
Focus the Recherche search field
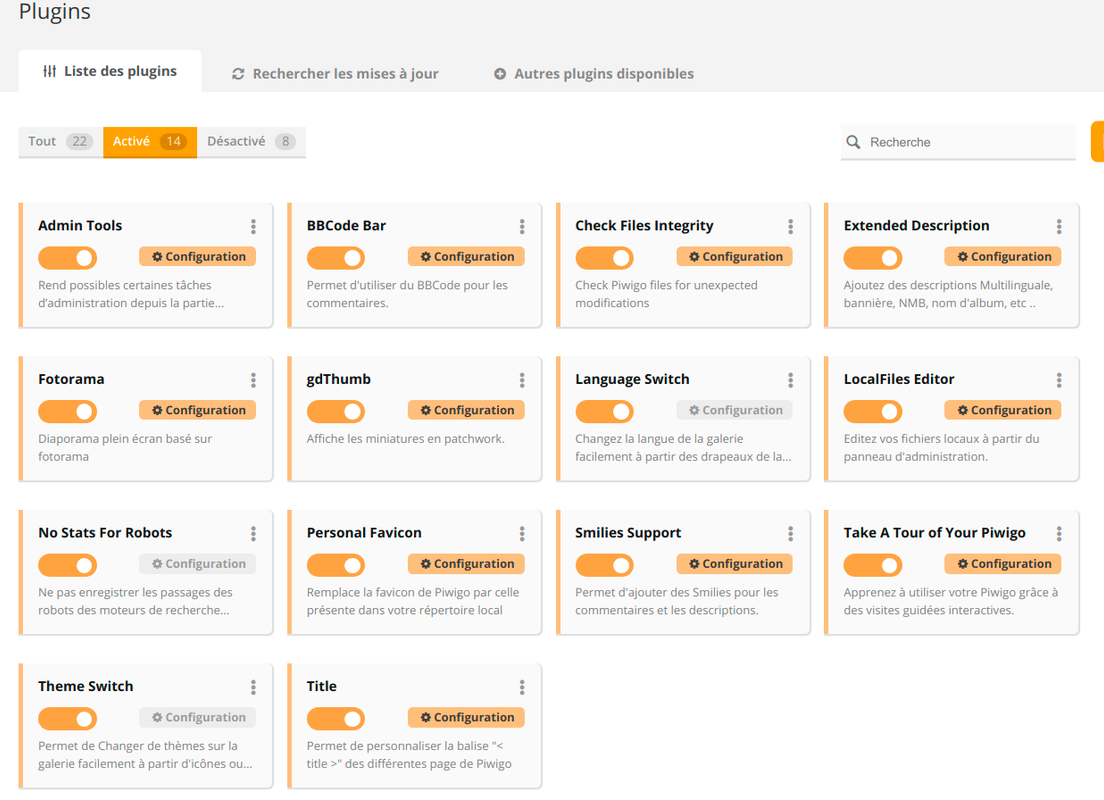[958, 142]
